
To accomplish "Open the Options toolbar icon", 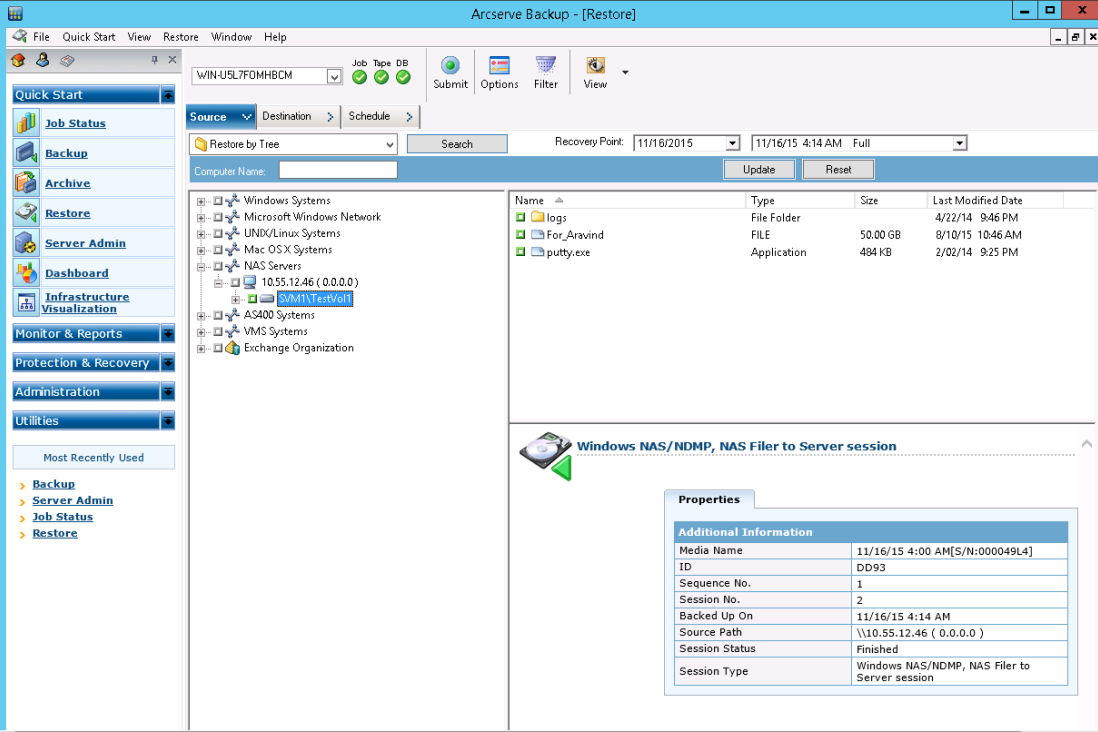I will [x=499, y=65].
